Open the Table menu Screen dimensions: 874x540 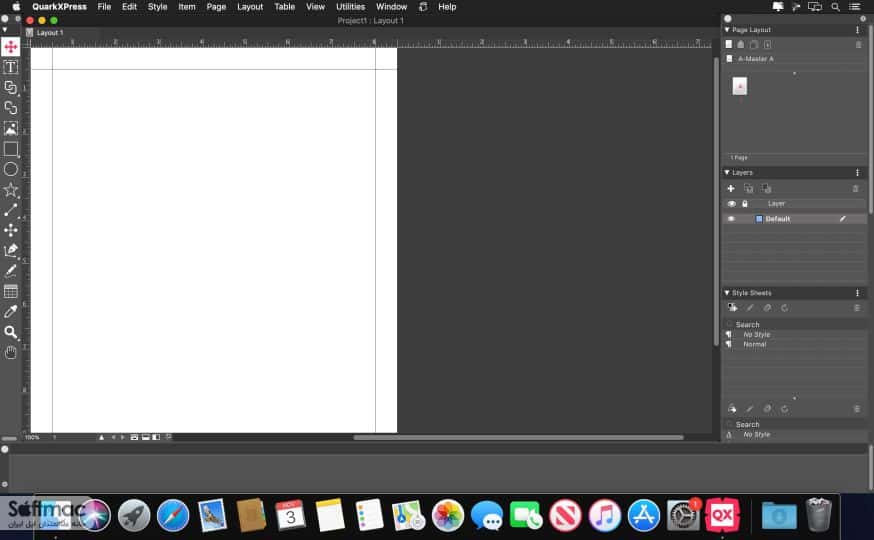pos(284,7)
